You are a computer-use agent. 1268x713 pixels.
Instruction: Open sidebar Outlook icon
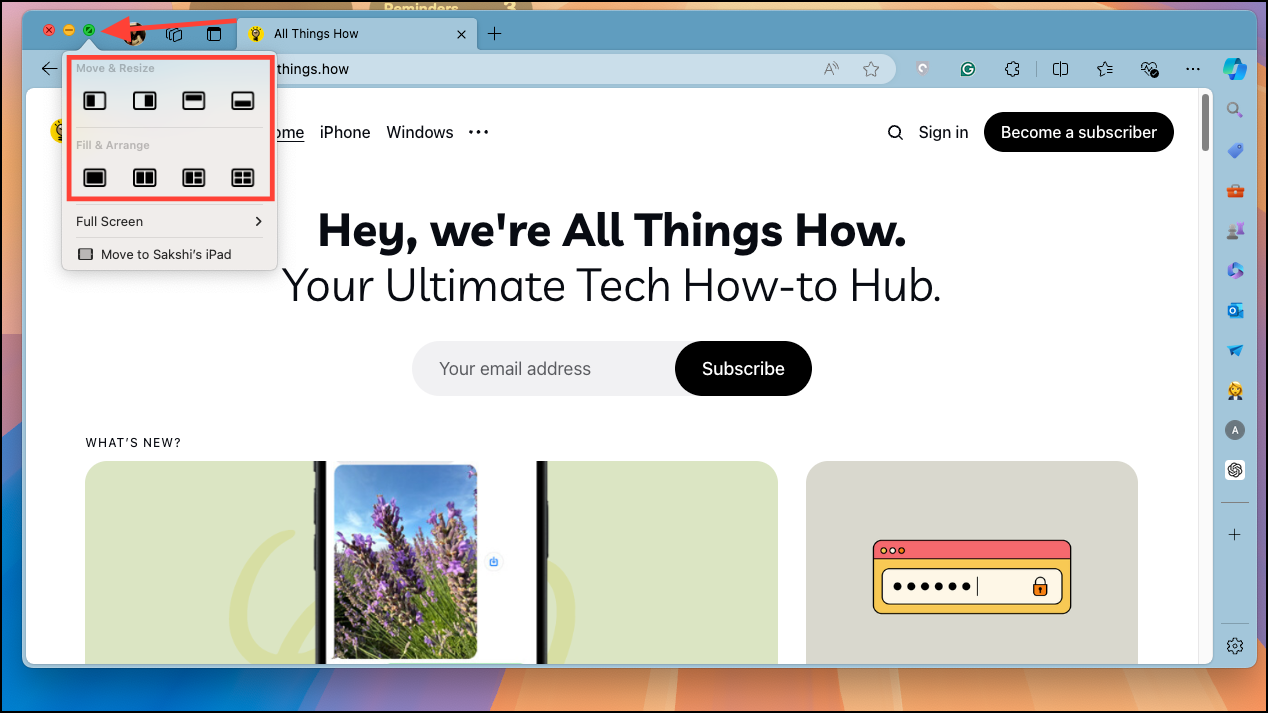click(x=1235, y=311)
